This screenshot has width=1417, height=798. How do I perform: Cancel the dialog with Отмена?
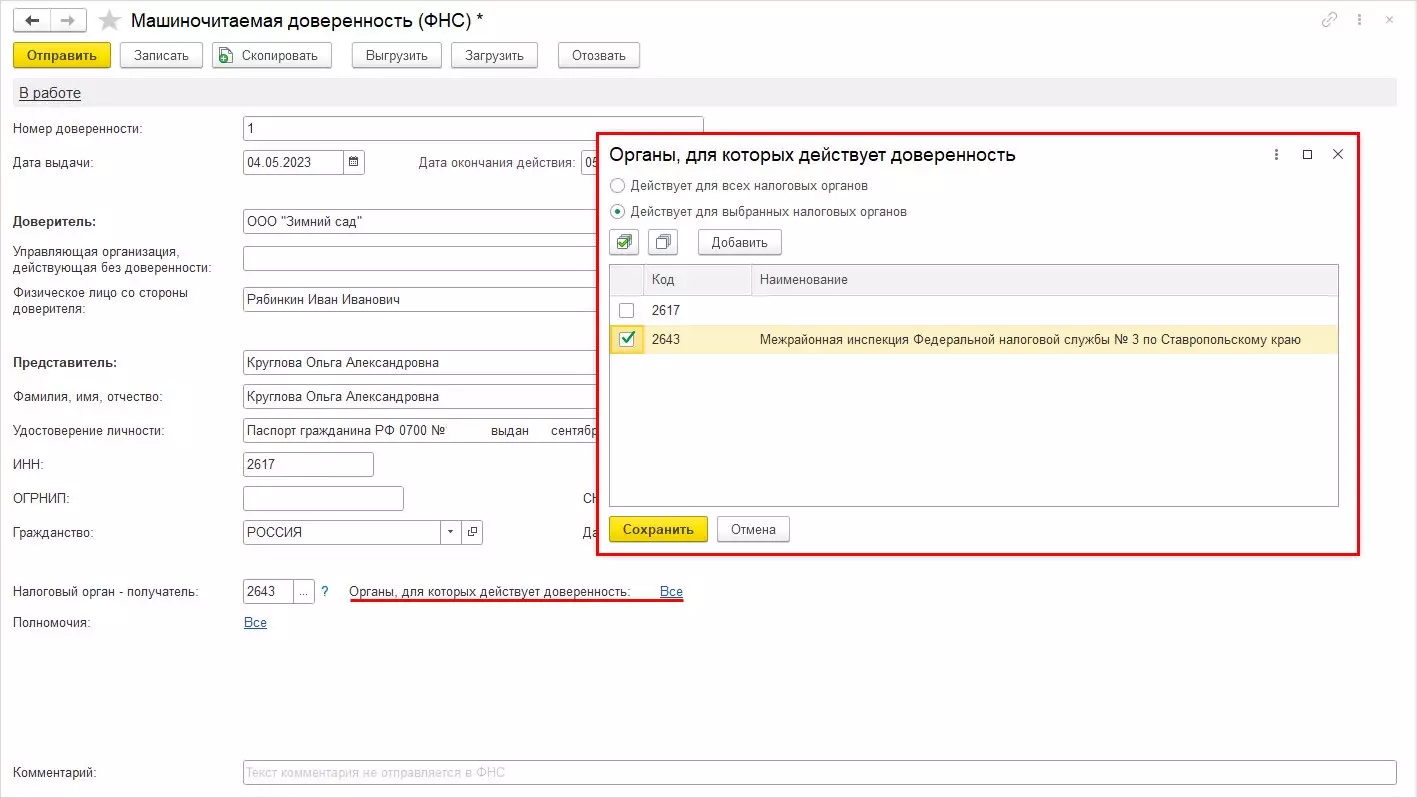[x=753, y=529]
